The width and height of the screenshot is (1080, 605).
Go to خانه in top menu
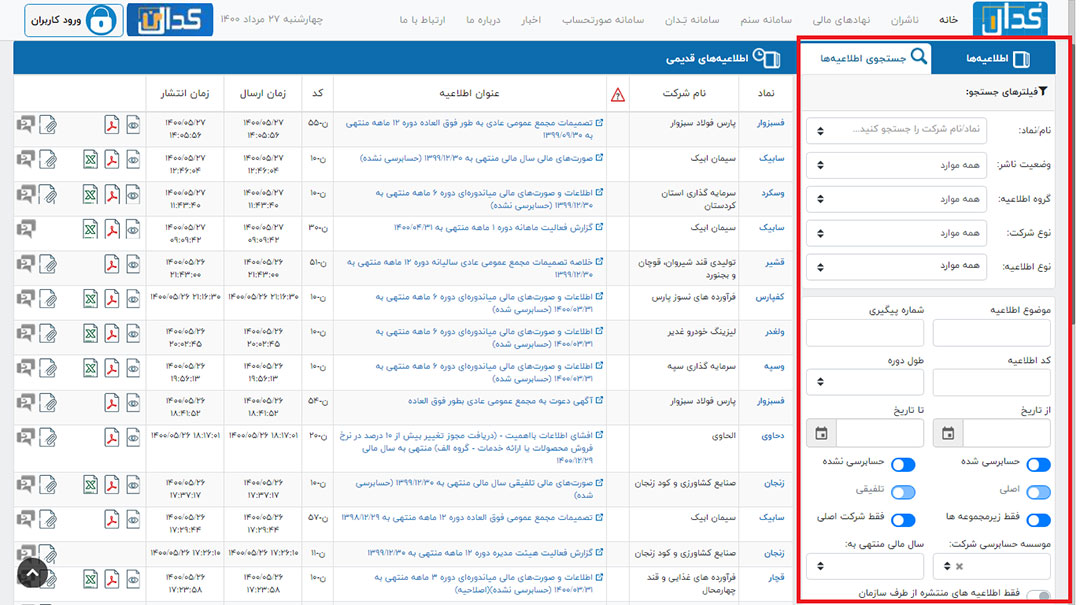point(948,20)
